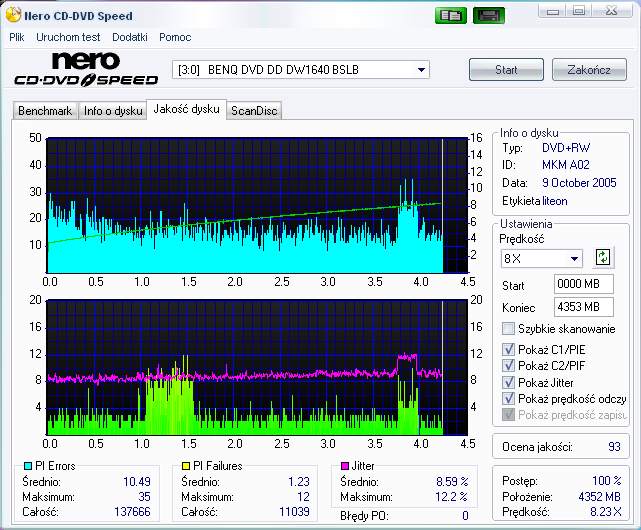Click the Start button

pyautogui.click(x=507, y=70)
